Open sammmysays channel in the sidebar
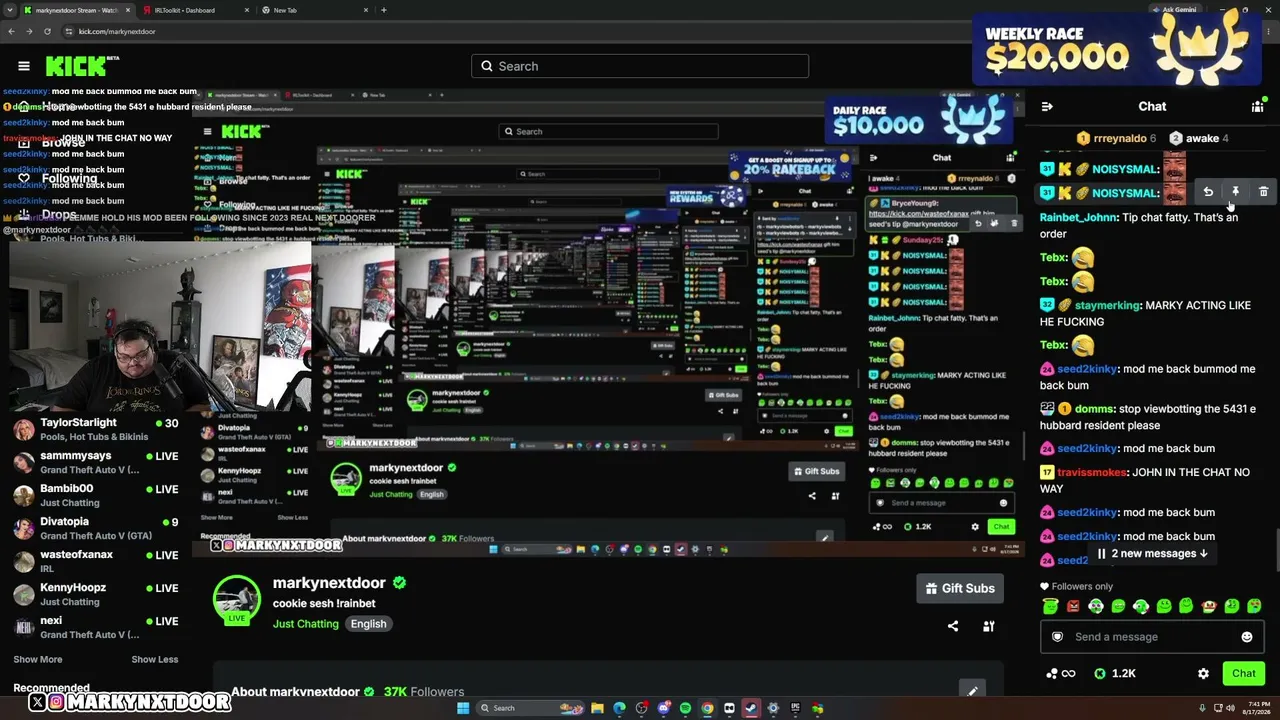The width and height of the screenshot is (1280, 720). [96, 463]
